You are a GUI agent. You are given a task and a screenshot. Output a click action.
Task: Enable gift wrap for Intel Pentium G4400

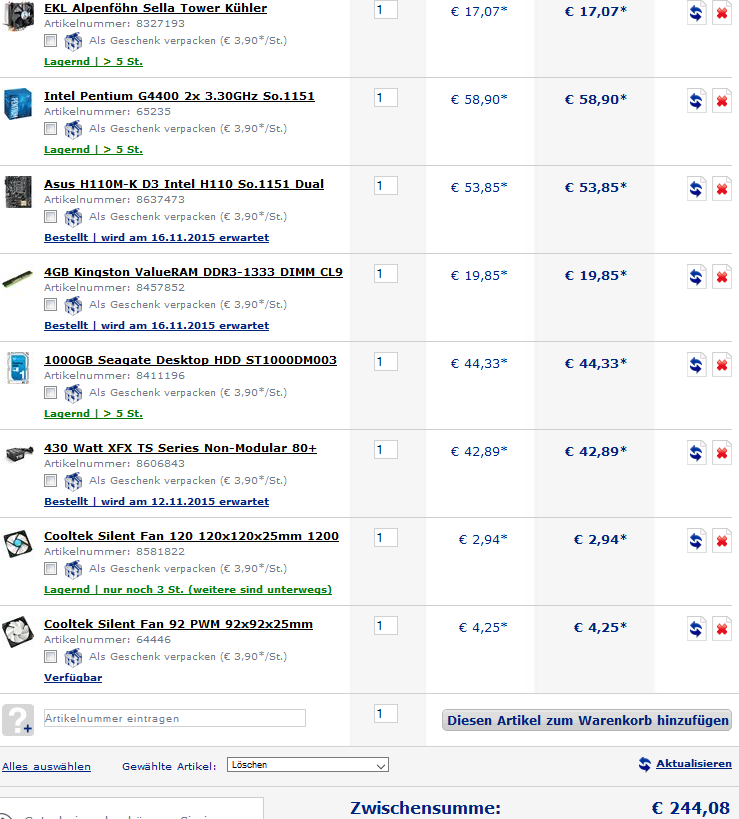(50, 128)
